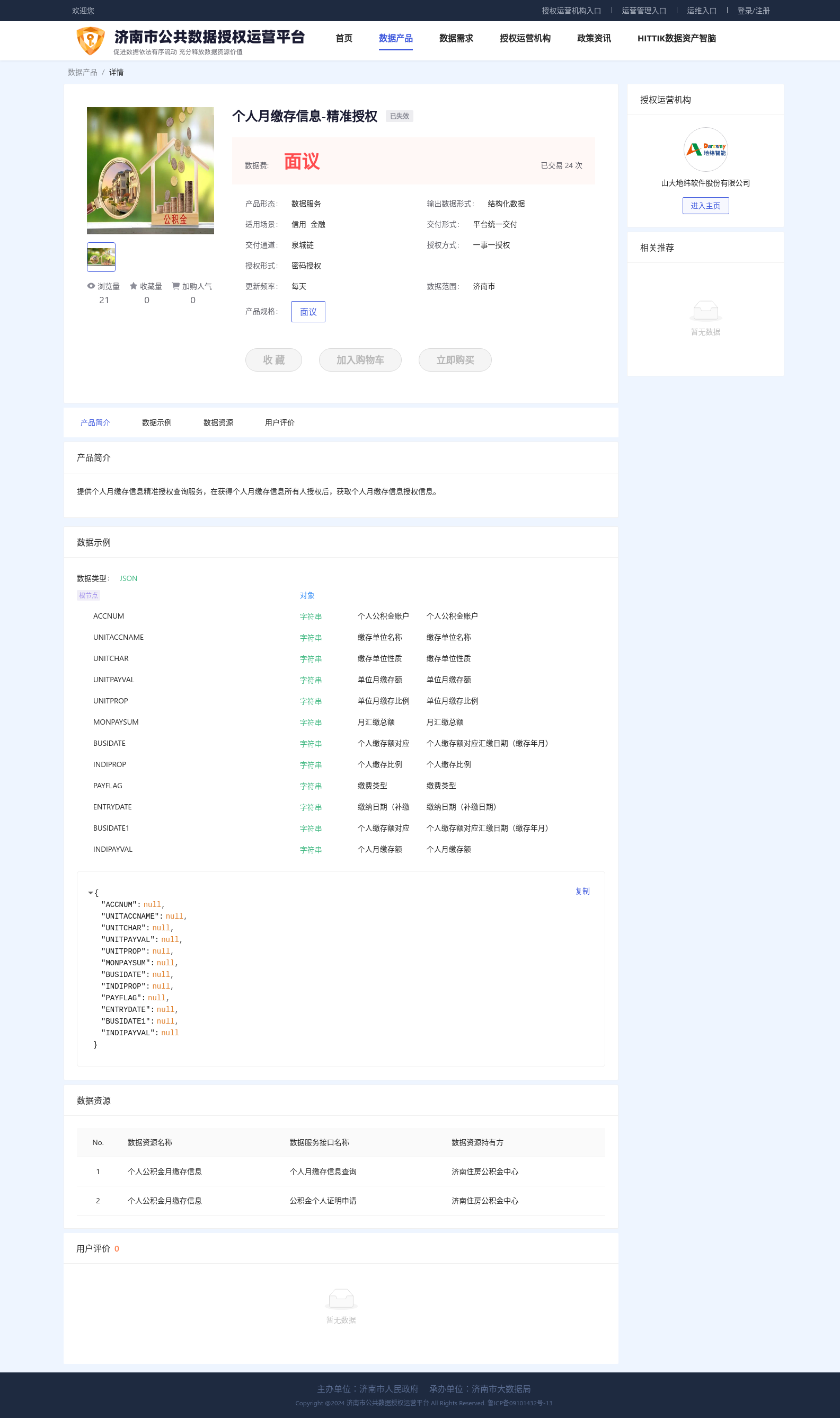Switch to the 数据资源 tab
The width and height of the screenshot is (840, 1418).
coord(218,422)
